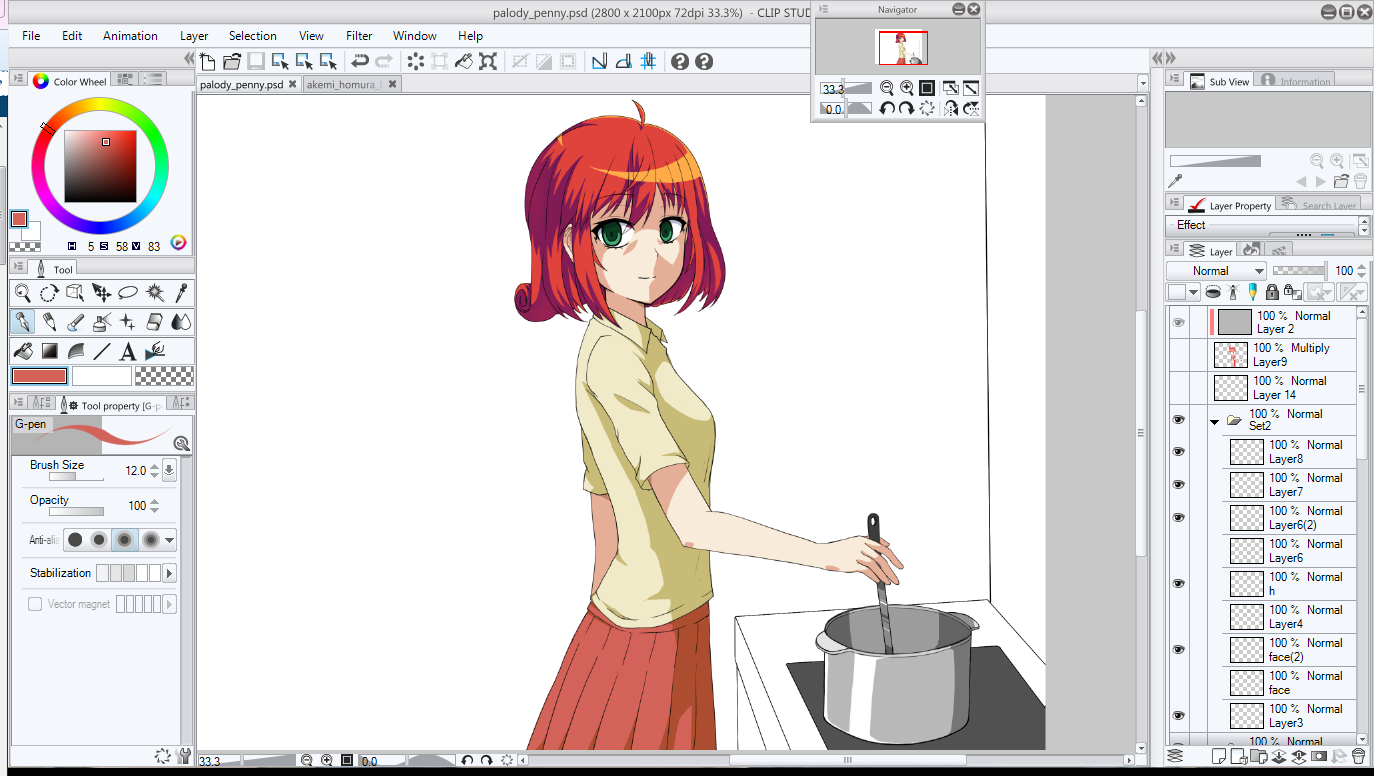Open the Animation menu
Screen dimensions: 1374x776
pyautogui.click(x=130, y=35)
